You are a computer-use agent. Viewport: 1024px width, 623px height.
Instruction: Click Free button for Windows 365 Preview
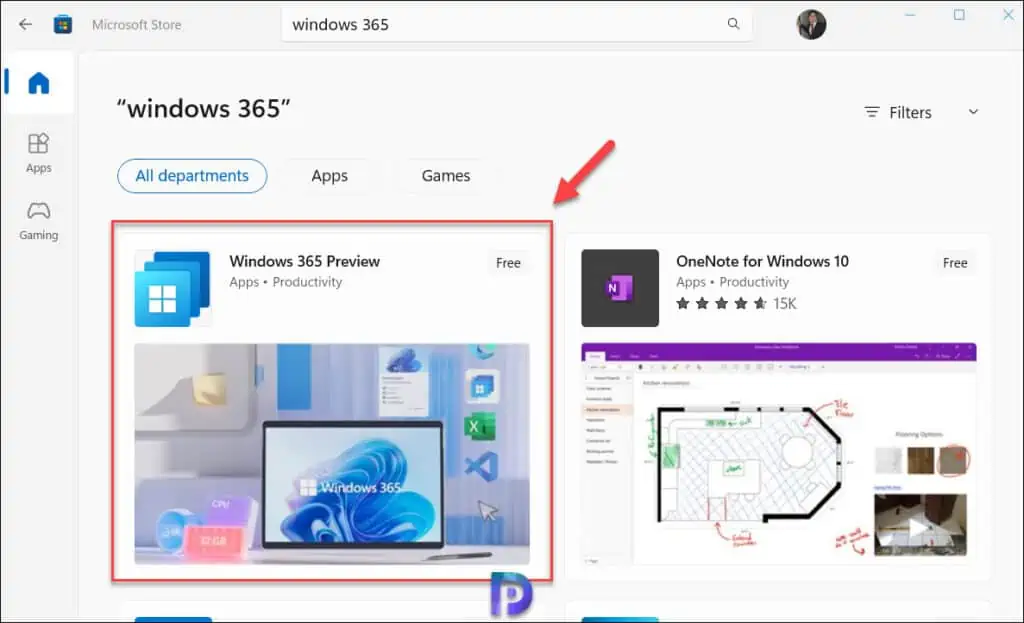pos(508,263)
